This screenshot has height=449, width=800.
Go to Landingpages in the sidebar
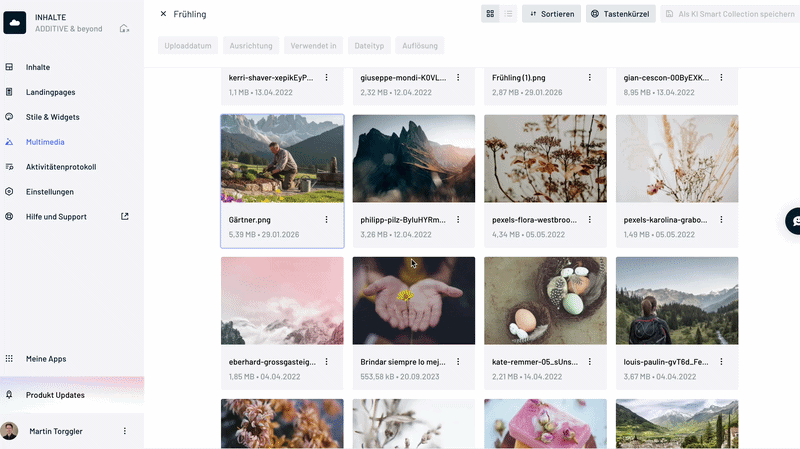(51, 92)
